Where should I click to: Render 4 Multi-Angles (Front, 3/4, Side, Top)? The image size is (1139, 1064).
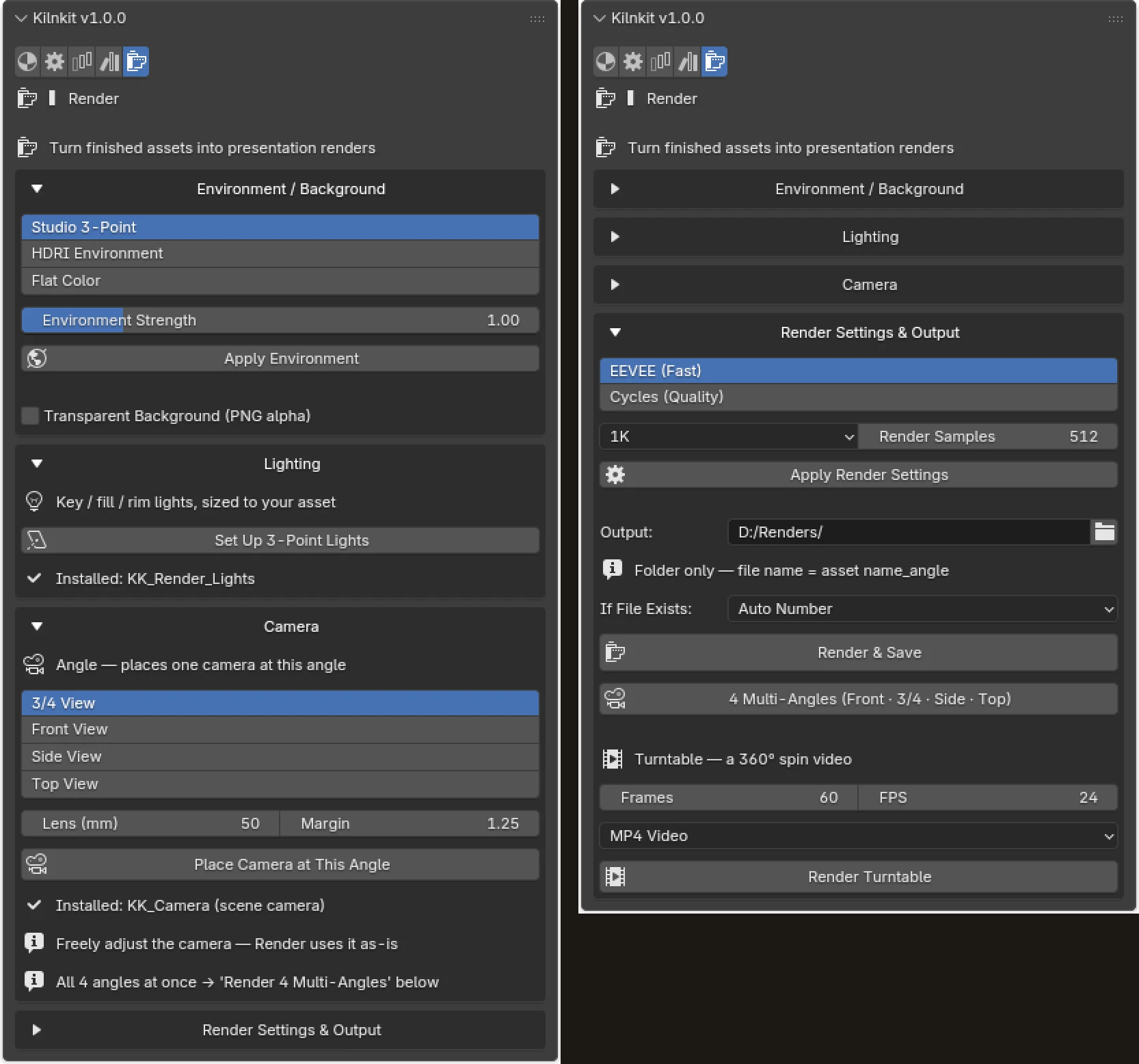[859, 699]
